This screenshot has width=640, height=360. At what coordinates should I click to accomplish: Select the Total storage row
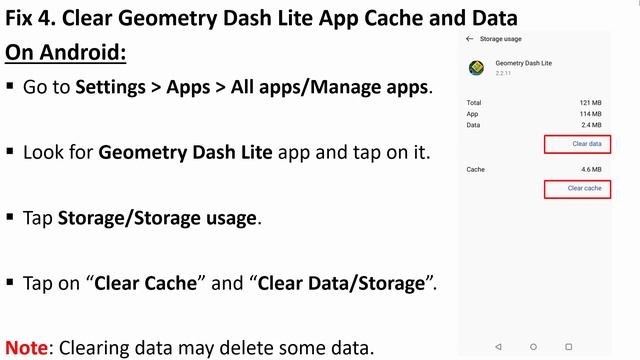pyautogui.click(x=534, y=102)
